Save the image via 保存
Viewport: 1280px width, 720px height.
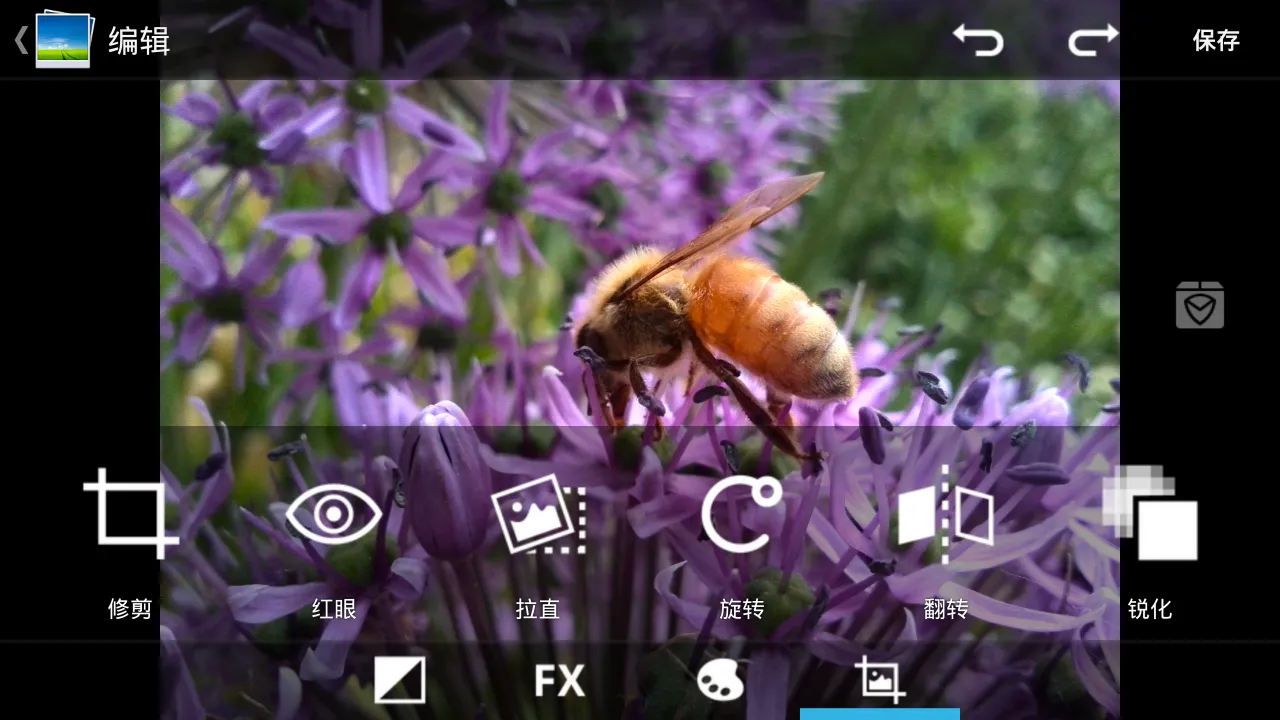point(1216,40)
